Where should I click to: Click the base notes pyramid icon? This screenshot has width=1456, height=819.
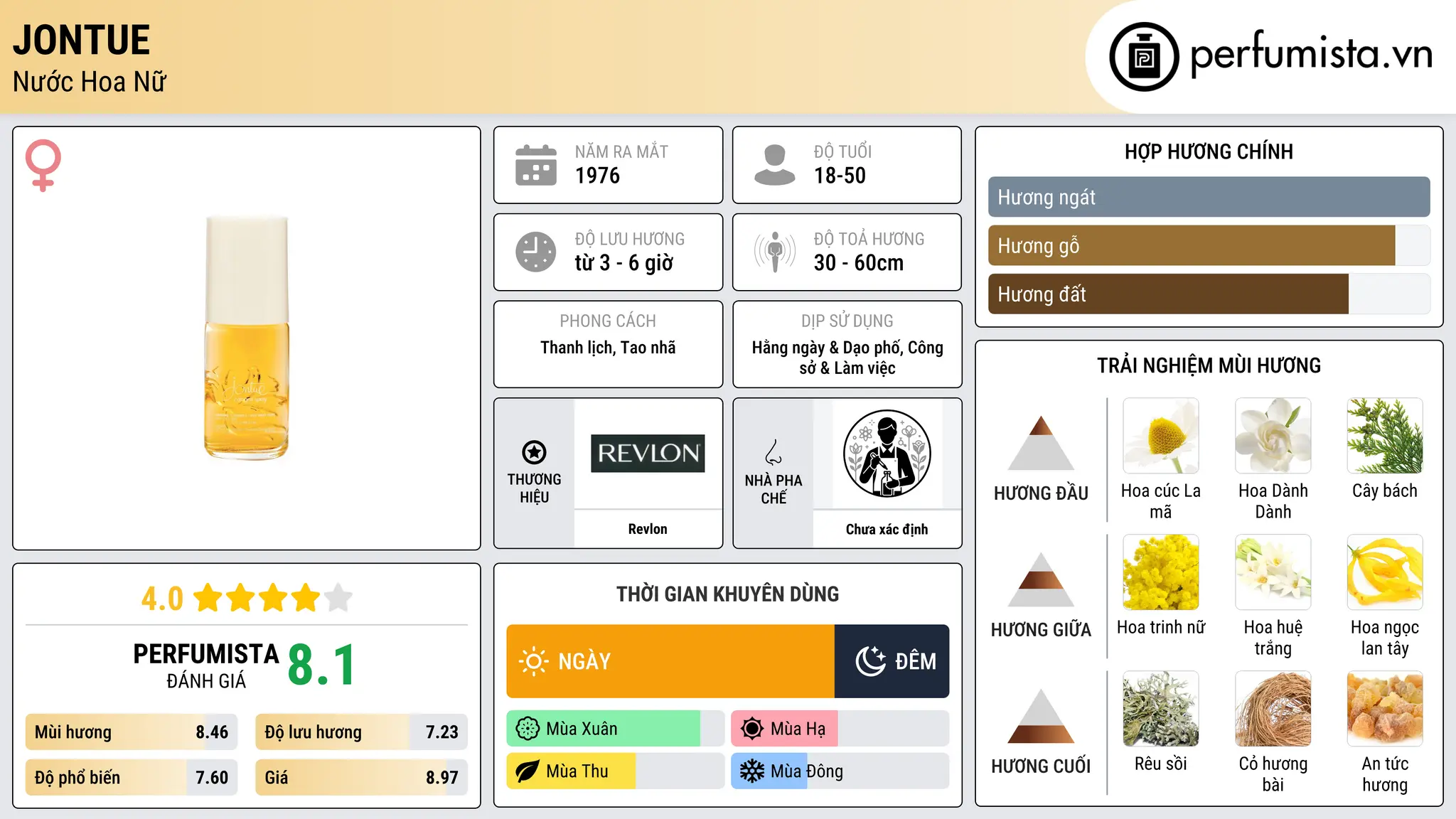(x=1041, y=716)
